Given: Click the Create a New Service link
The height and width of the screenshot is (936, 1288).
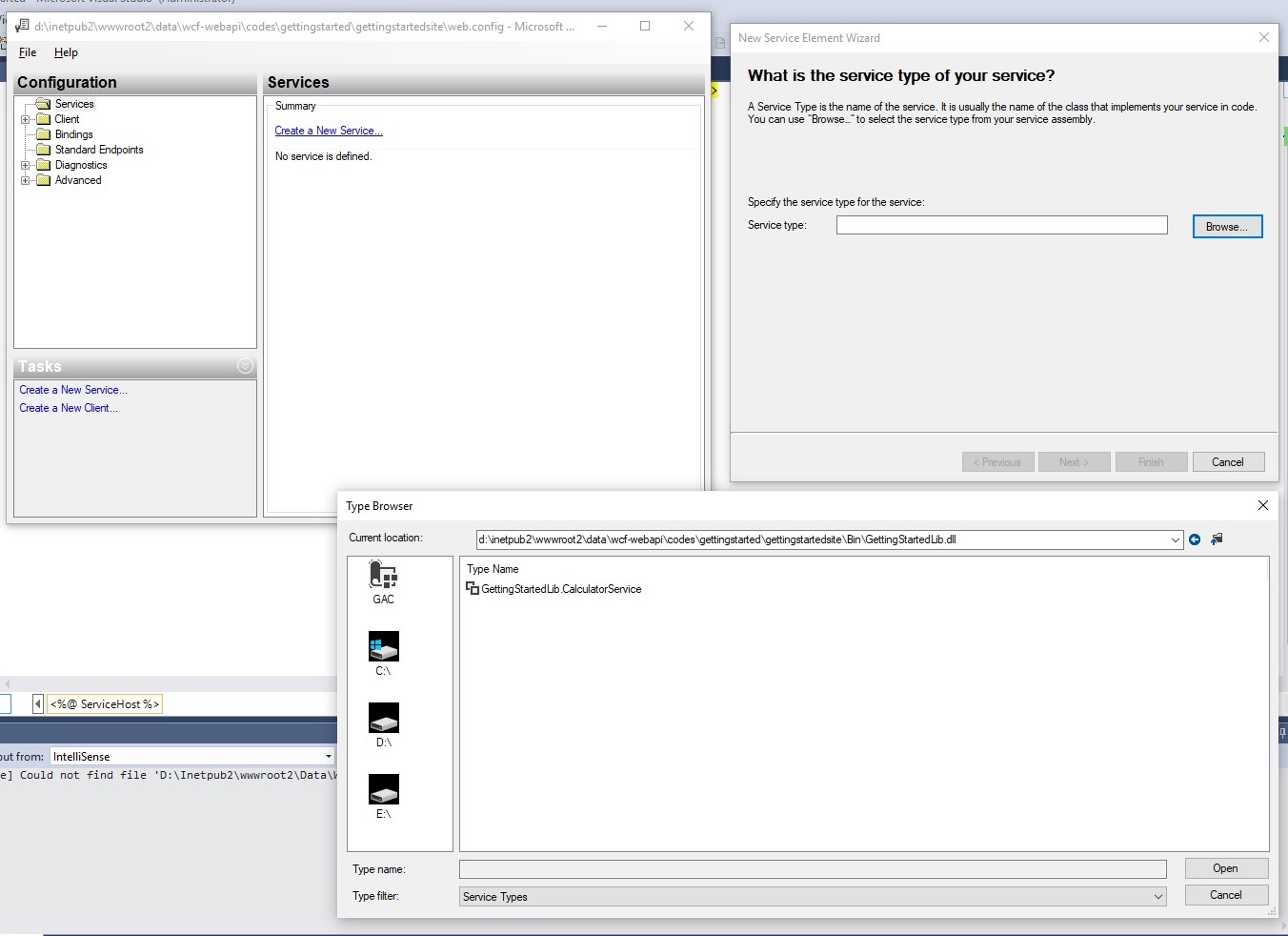Looking at the screenshot, I should [x=328, y=131].
